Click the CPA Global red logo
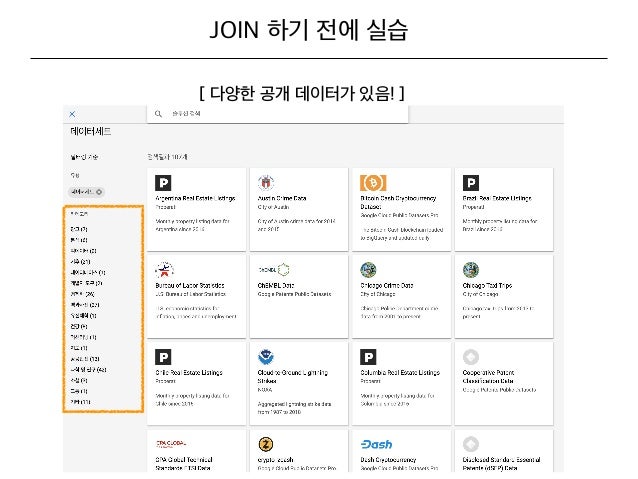The image size is (638, 479). (x=171, y=444)
